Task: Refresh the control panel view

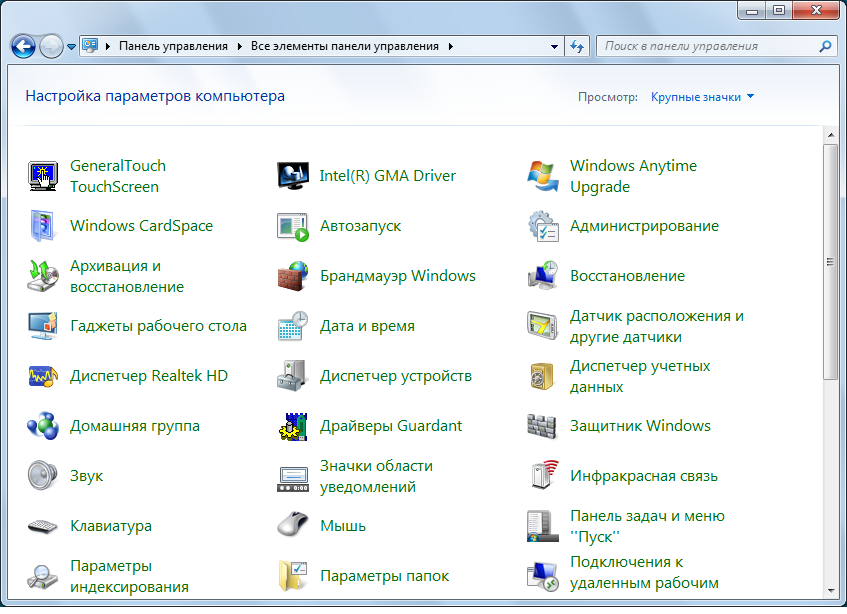Action: coord(577,46)
